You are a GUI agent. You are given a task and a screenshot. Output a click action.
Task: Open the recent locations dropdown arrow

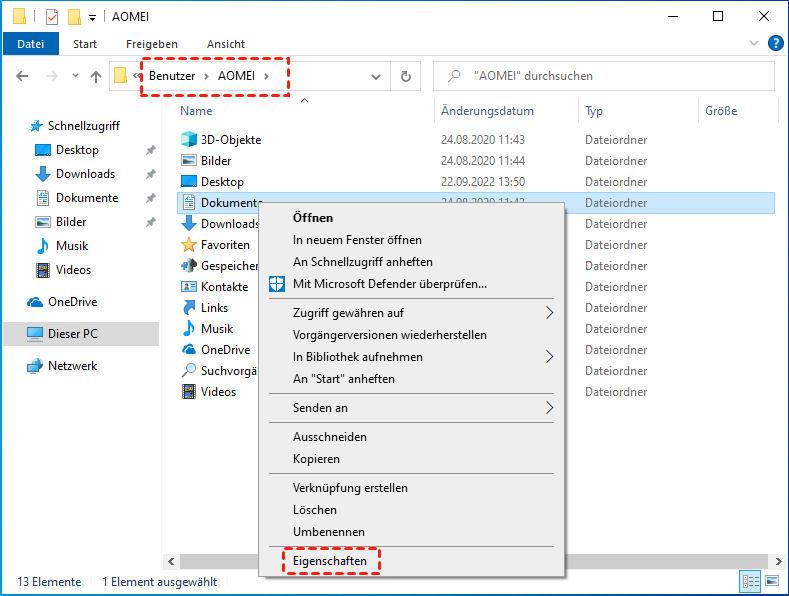tap(75, 76)
